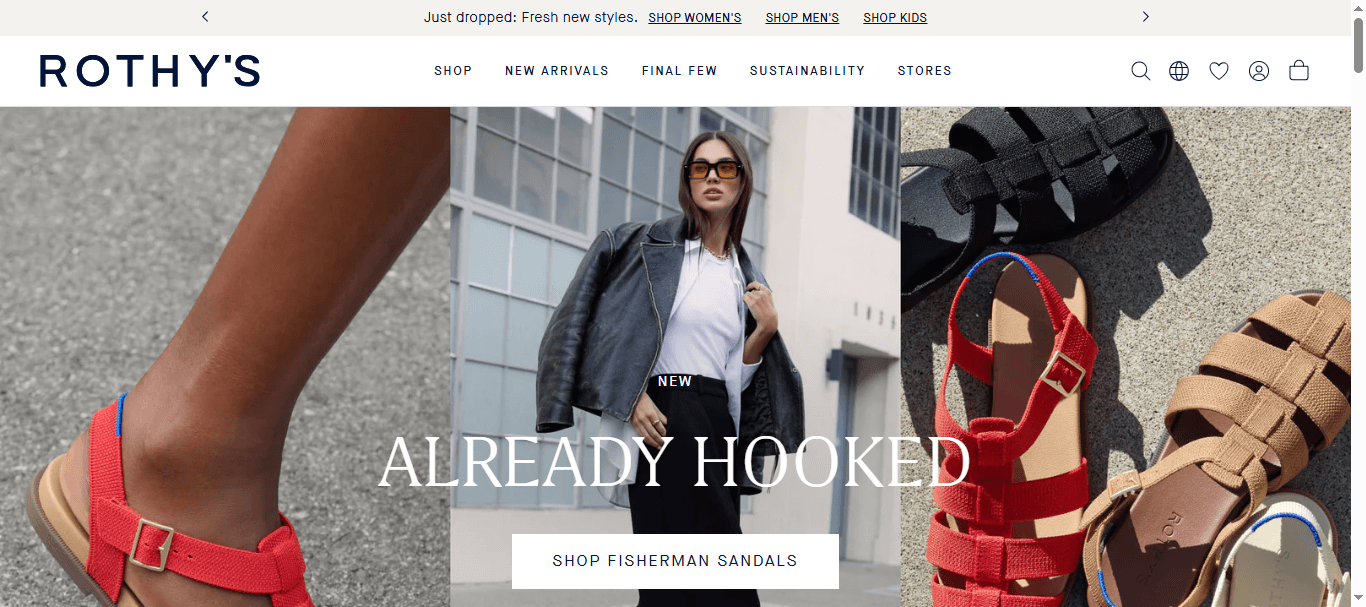Image resolution: width=1366 pixels, height=607 pixels.
Task: Click the globe region selector icon
Action: click(x=1179, y=71)
